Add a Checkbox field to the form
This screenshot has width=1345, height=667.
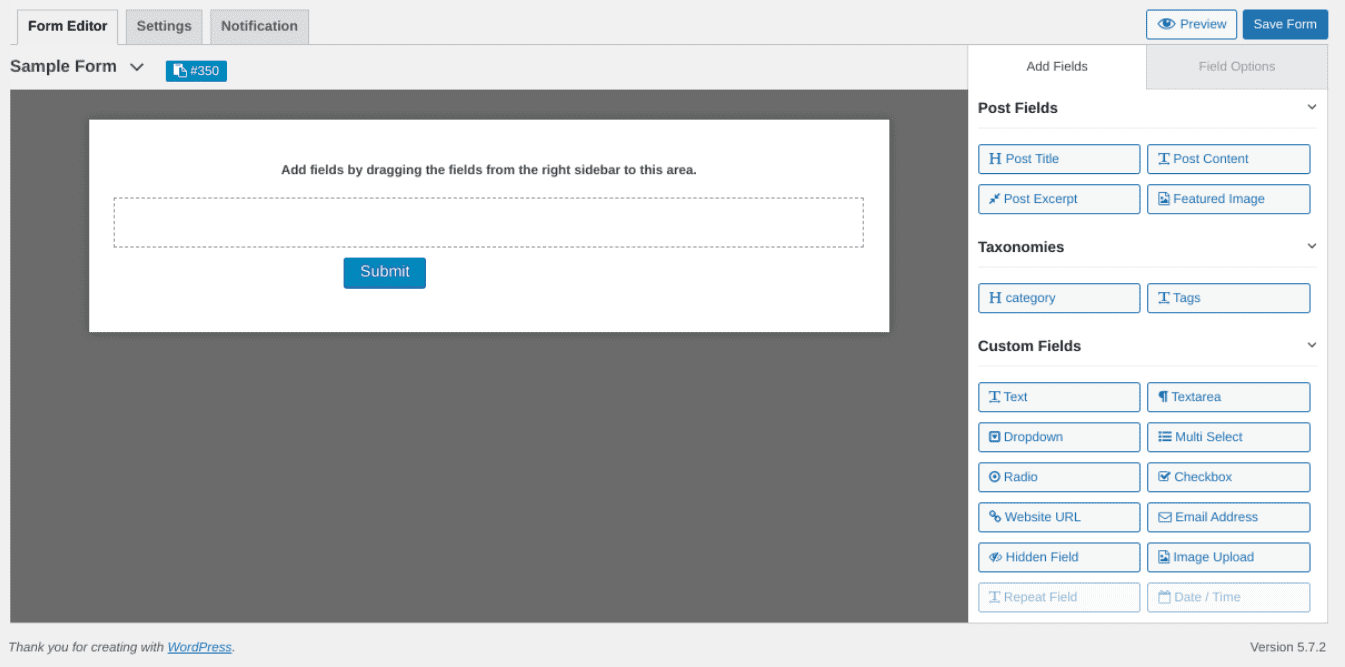pyautogui.click(x=1228, y=477)
